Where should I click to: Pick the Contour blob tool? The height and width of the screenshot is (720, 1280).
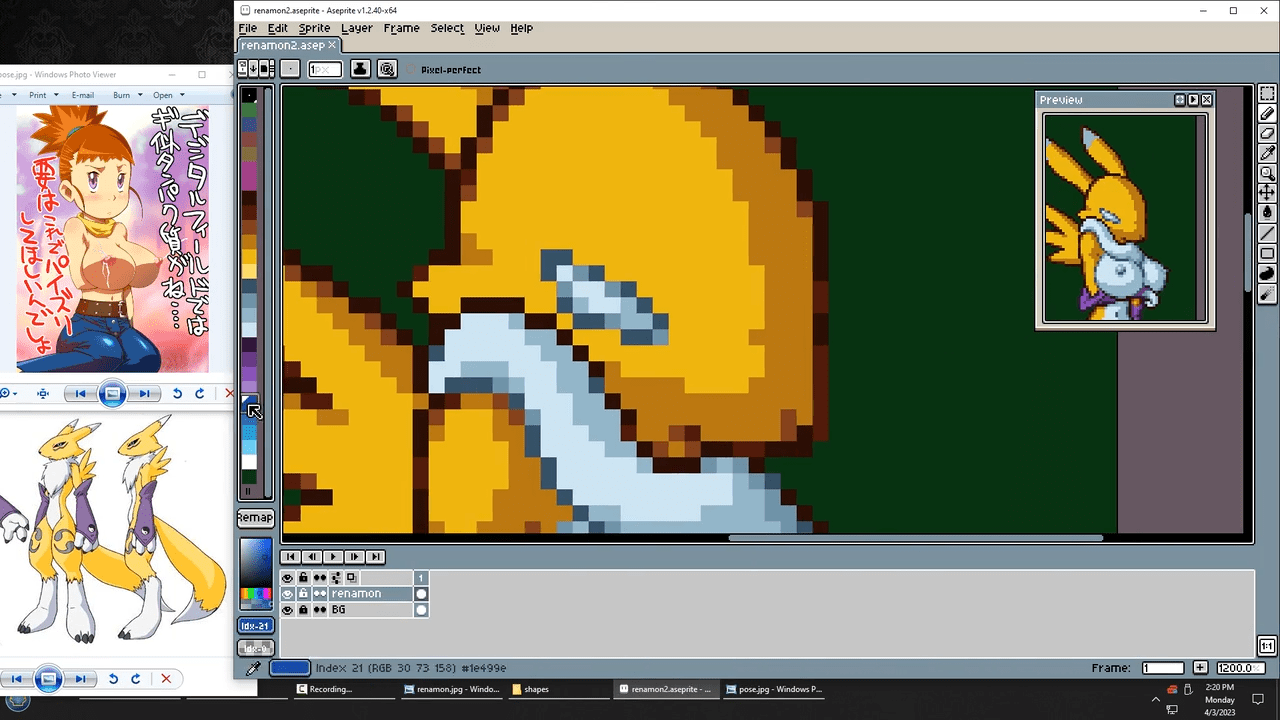[x=1267, y=274]
